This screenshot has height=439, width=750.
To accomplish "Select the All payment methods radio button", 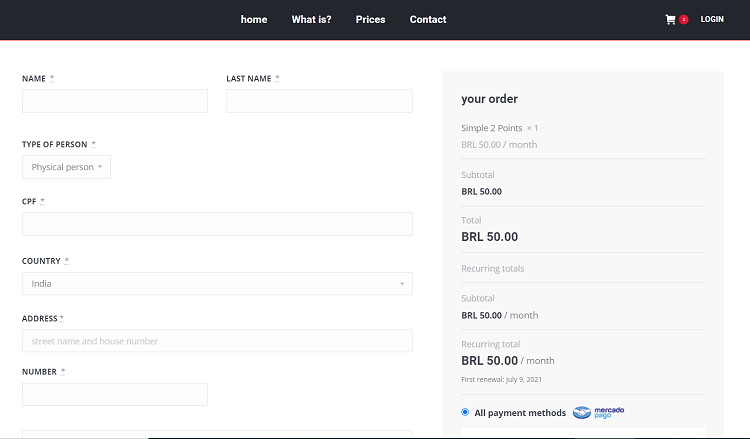I will (465, 412).
